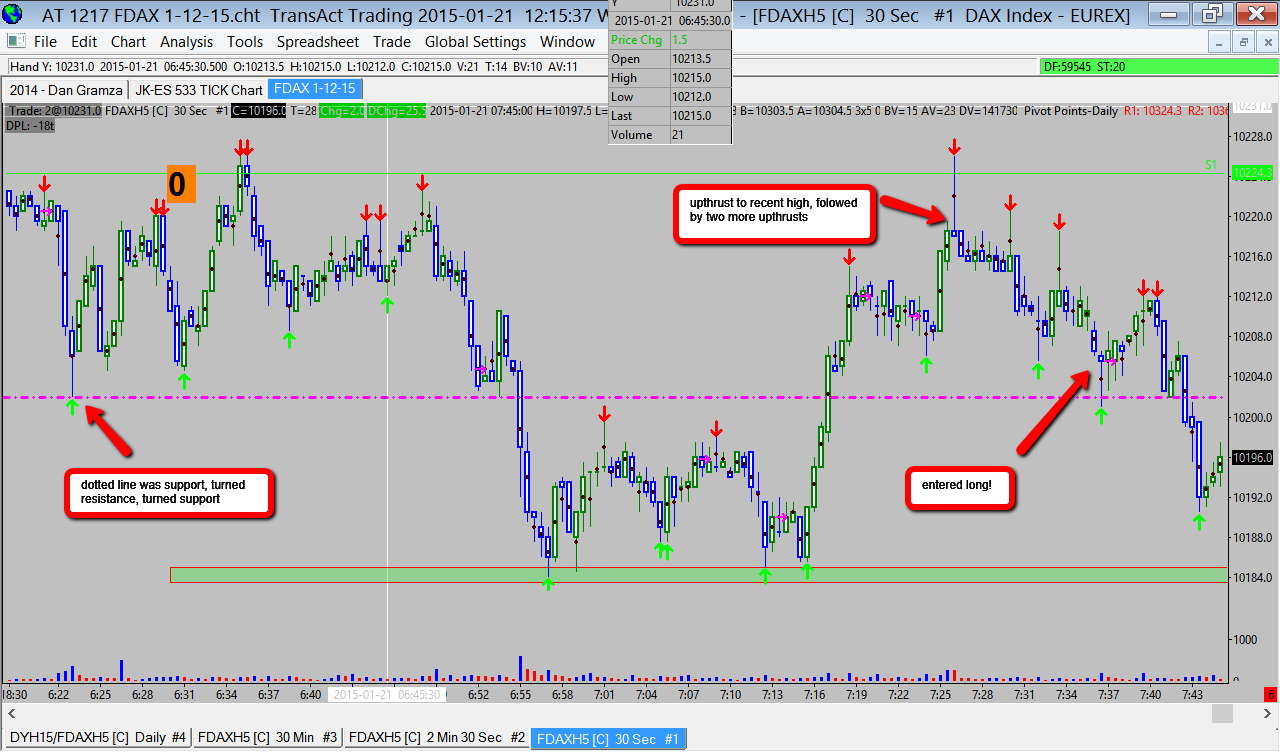Click the "6:55" time axis label
This screenshot has height=752, width=1280.
[x=521, y=694]
